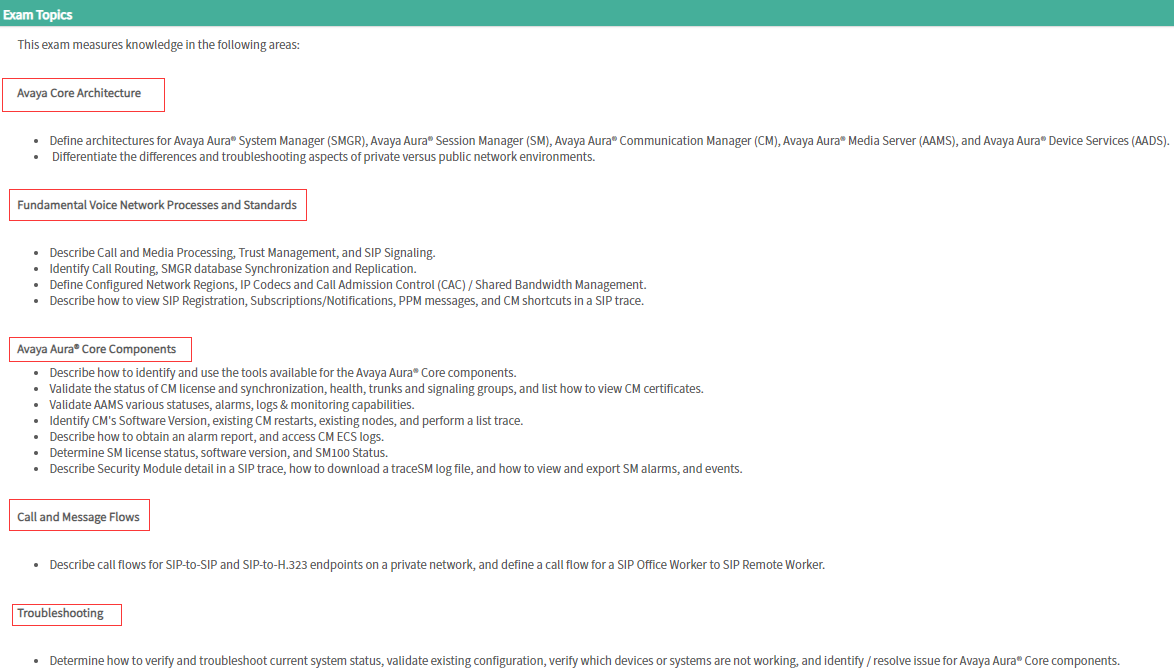The height and width of the screenshot is (670, 1174).
Task: Click bullet about tools for Core components
Action: pos(282,373)
